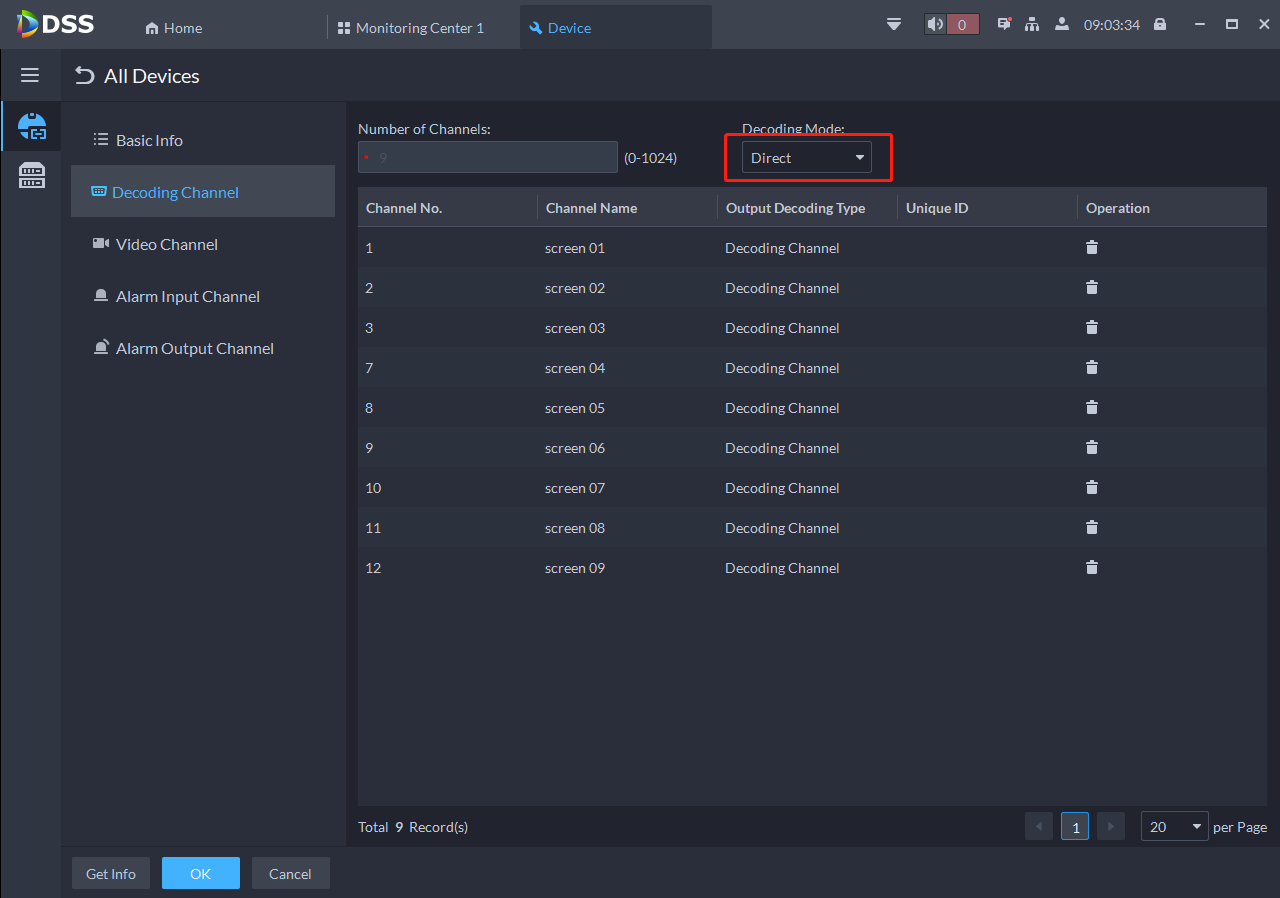Select Decoding Channel type for screen 06
The width and height of the screenshot is (1280, 898).
tap(782, 448)
